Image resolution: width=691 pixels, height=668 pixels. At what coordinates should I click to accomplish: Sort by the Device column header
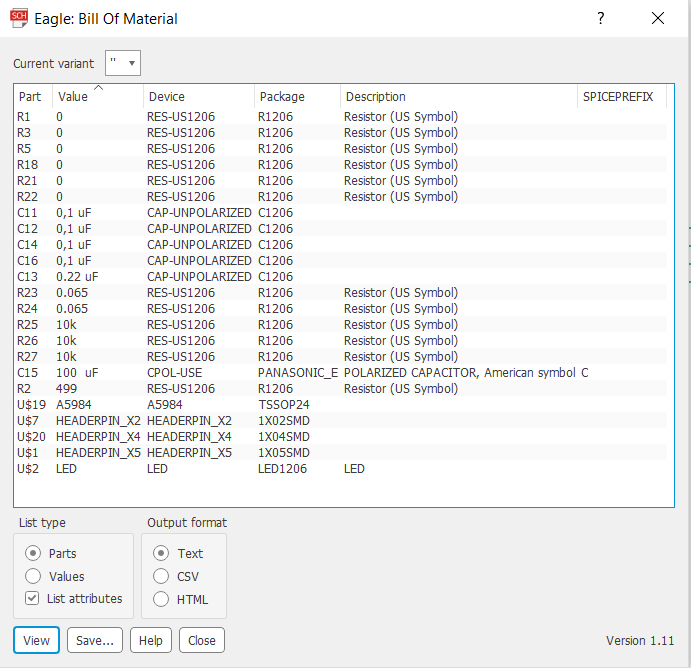point(199,96)
